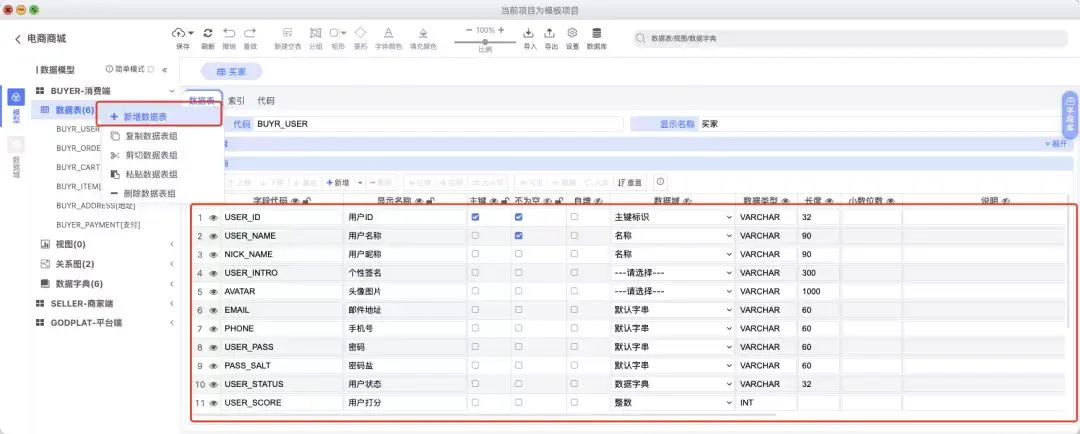Click the search magnifier icon
Screen dimensions: 1080x434
[641, 39]
